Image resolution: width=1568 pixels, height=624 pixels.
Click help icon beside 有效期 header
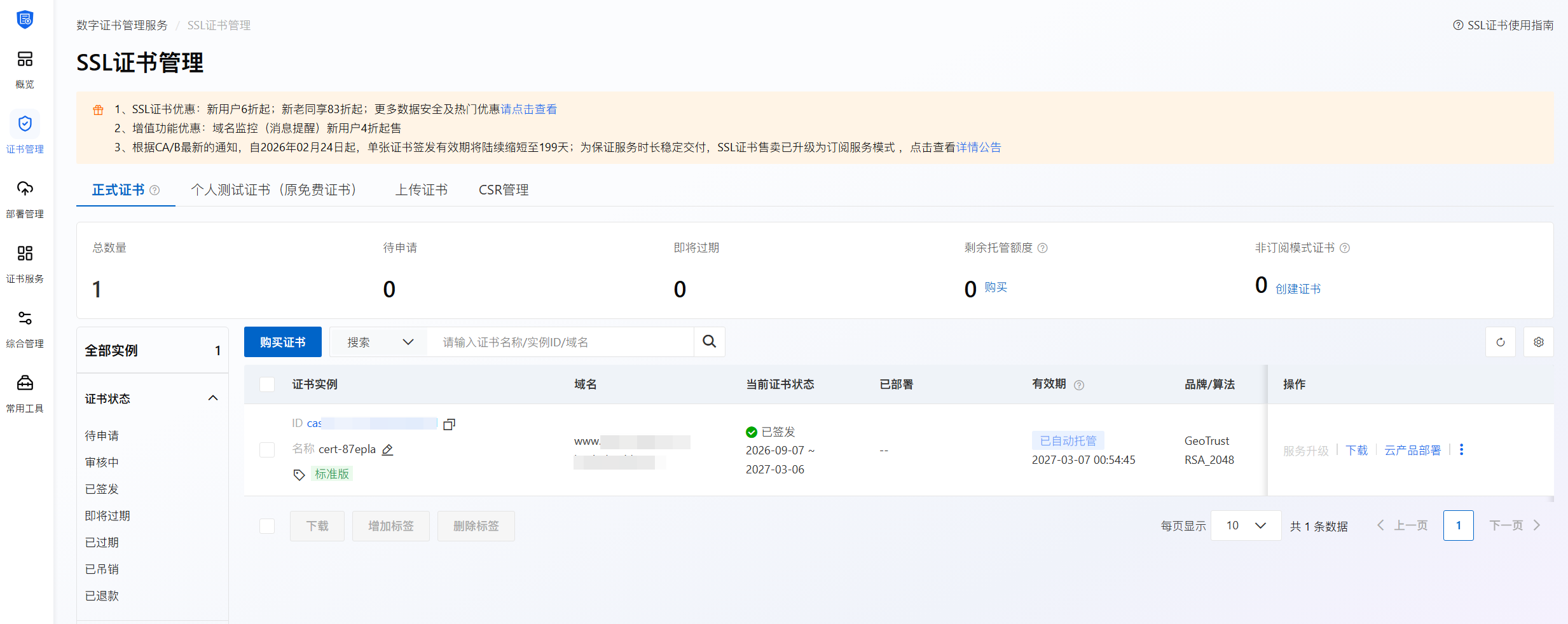coord(1079,384)
